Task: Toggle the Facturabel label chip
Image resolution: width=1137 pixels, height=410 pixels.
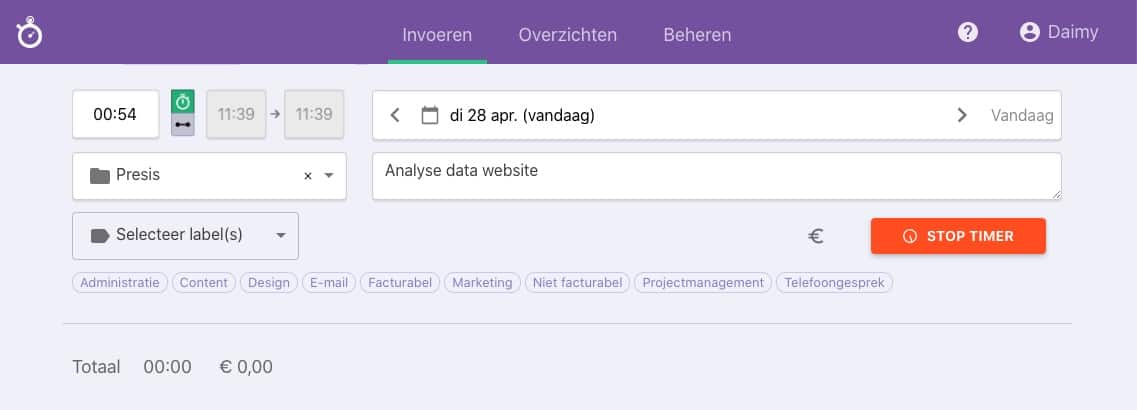Action: (400, 283)
